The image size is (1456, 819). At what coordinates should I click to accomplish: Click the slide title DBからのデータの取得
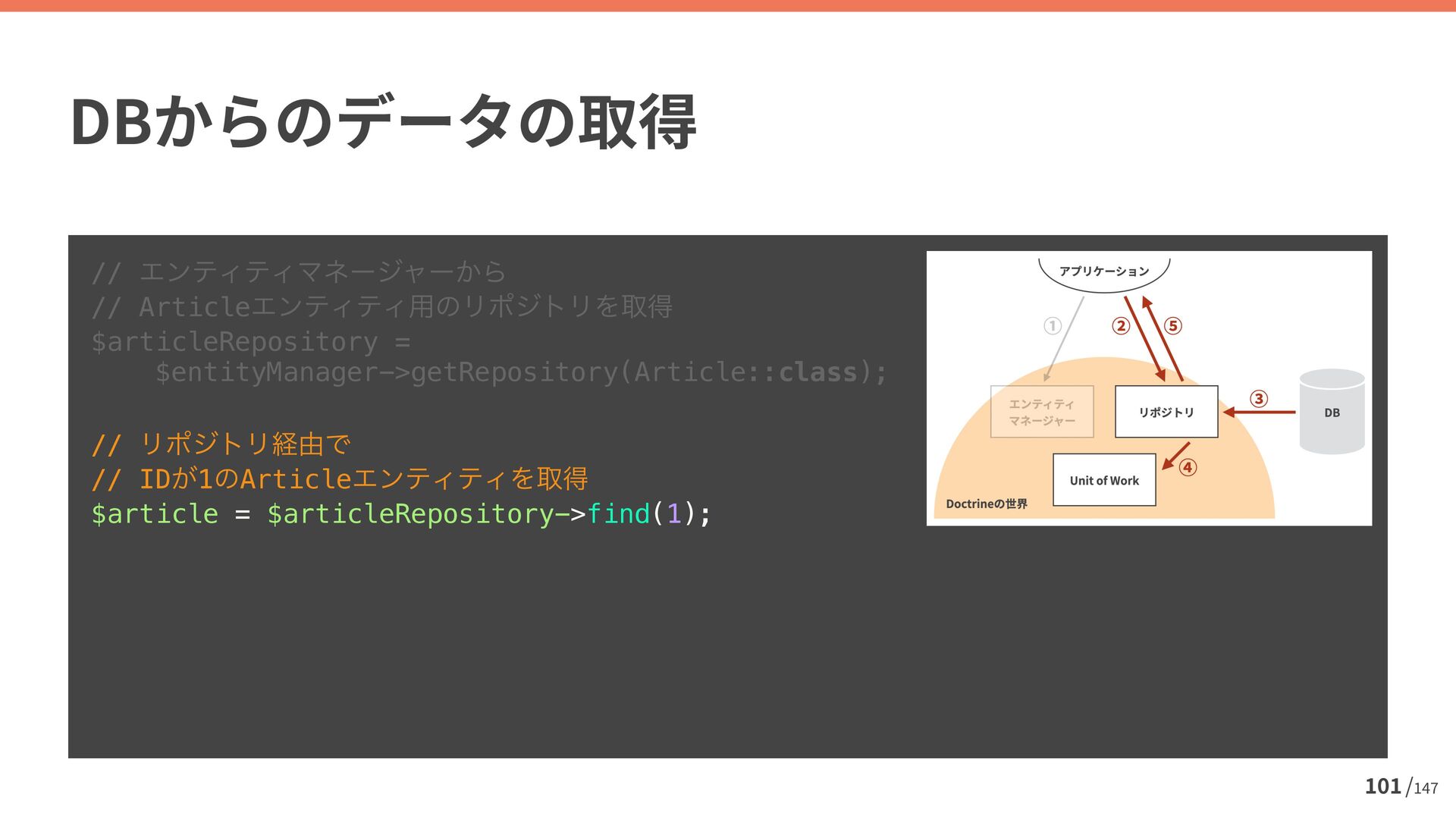point(383,121)
